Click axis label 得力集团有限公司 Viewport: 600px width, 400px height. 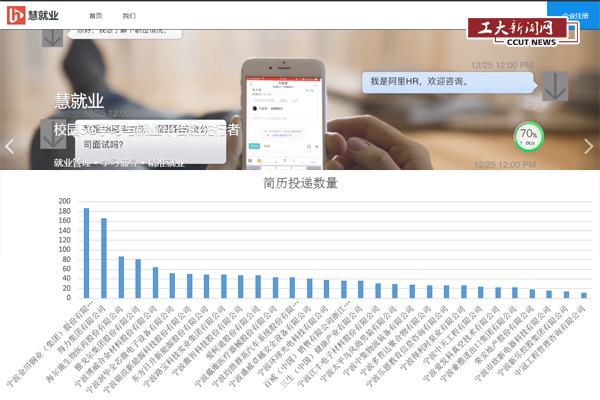[81, 330]
